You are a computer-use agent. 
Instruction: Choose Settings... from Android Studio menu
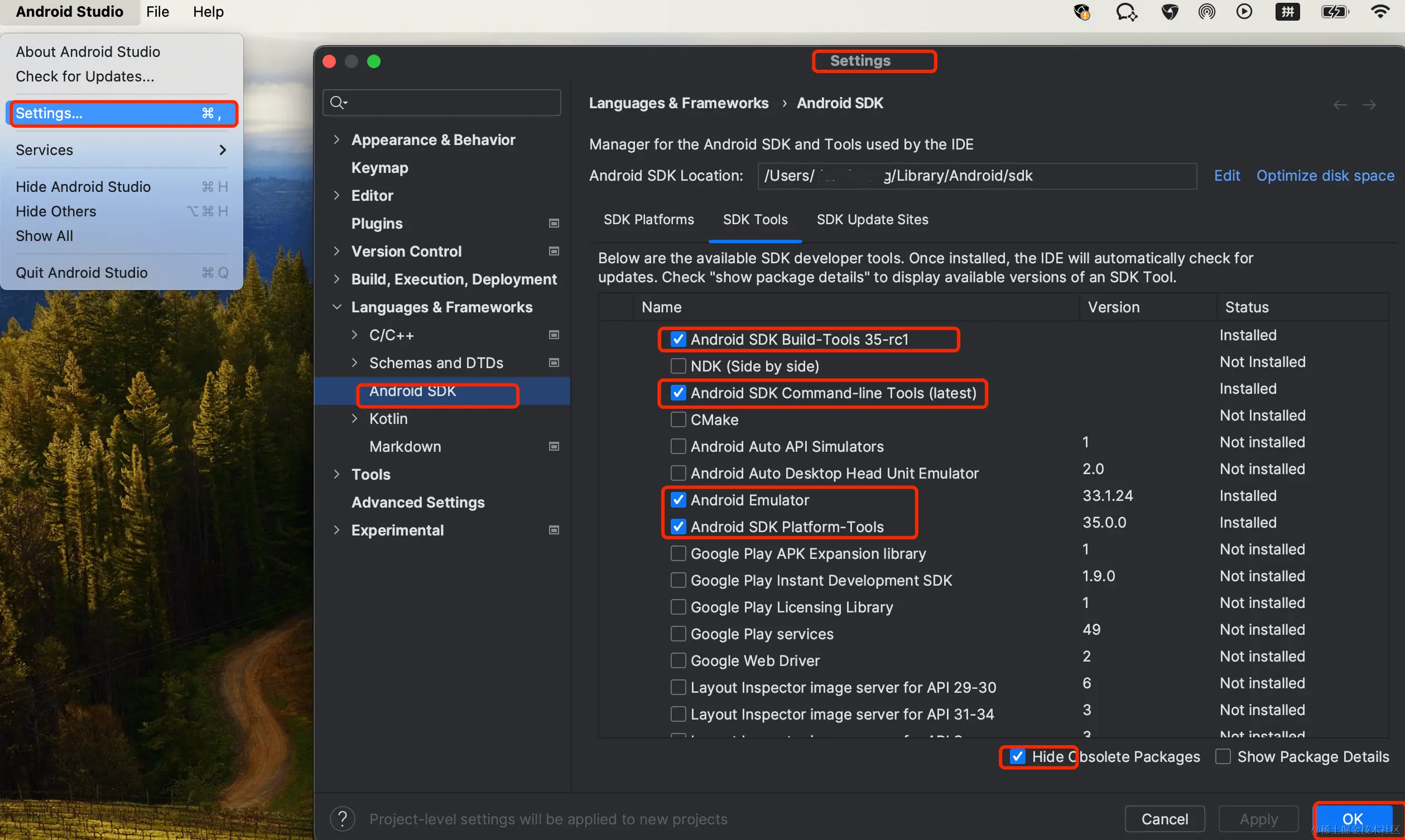point(122,113)
